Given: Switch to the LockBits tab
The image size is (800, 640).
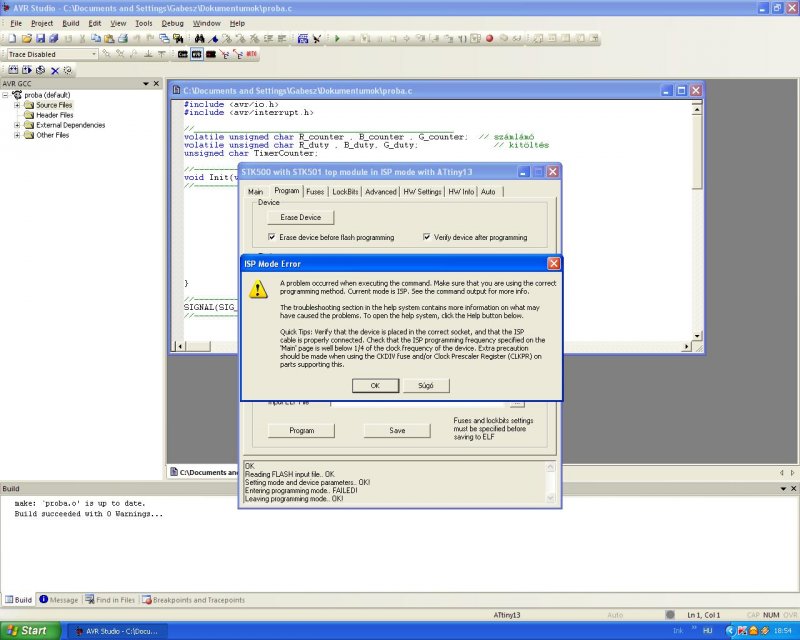Looking at the screenshot, I should 345,192.
